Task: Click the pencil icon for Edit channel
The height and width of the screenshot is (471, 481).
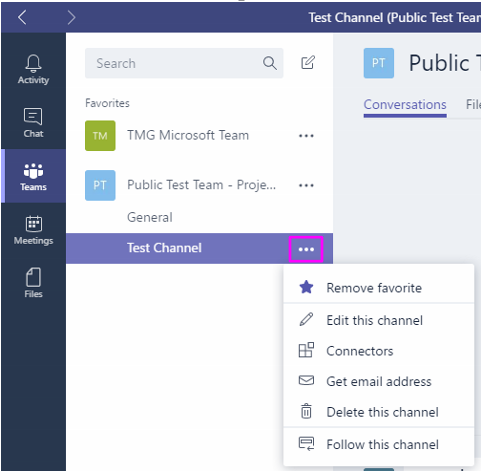Action: point(306,319)
